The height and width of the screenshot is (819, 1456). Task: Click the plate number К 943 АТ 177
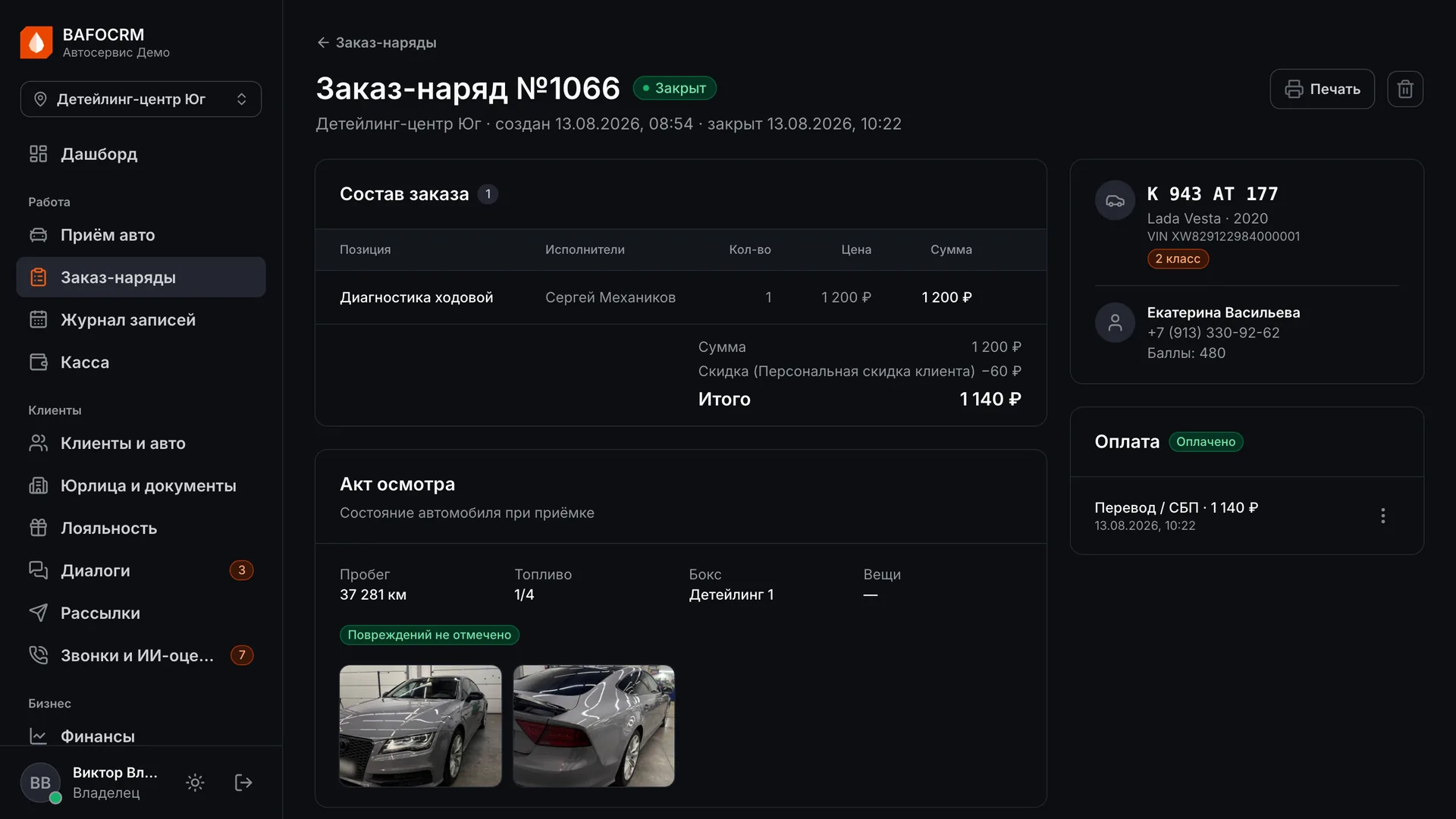[x=1213, y=194]
